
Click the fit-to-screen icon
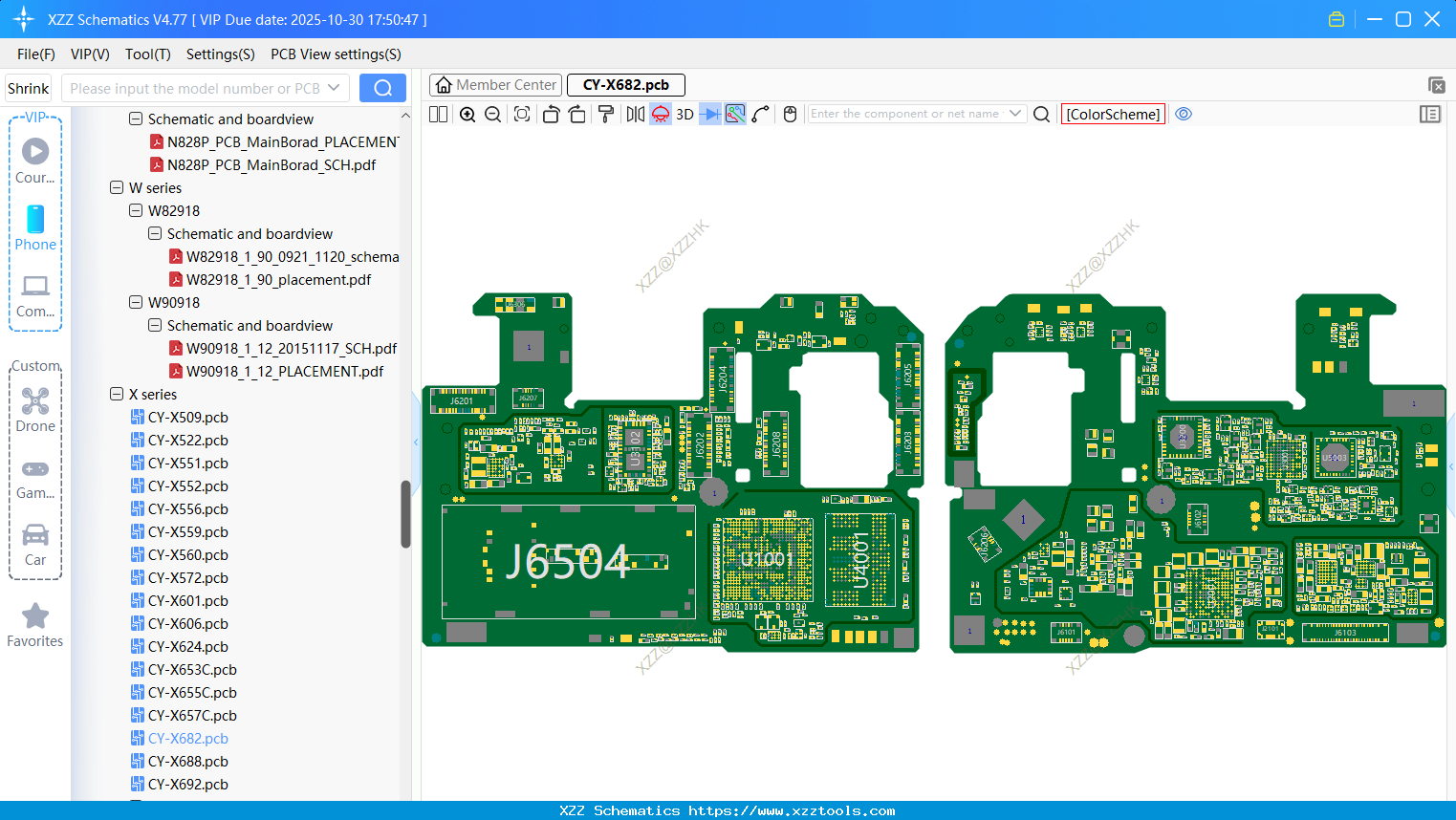click(x=522, y=115)
